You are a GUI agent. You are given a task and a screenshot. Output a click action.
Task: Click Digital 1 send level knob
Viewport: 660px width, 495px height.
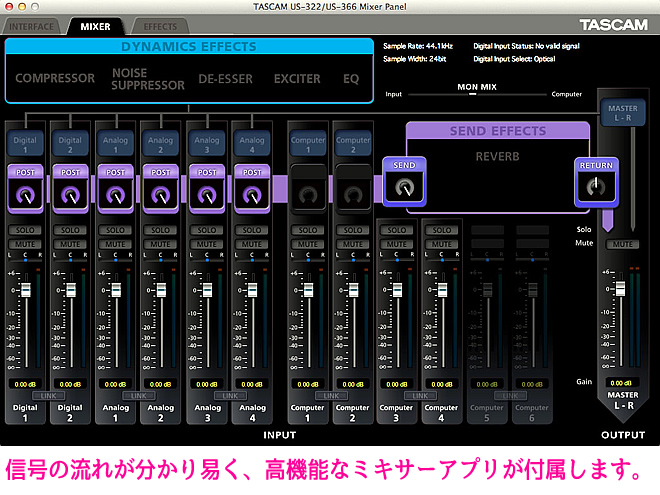(x=25, y=195)
